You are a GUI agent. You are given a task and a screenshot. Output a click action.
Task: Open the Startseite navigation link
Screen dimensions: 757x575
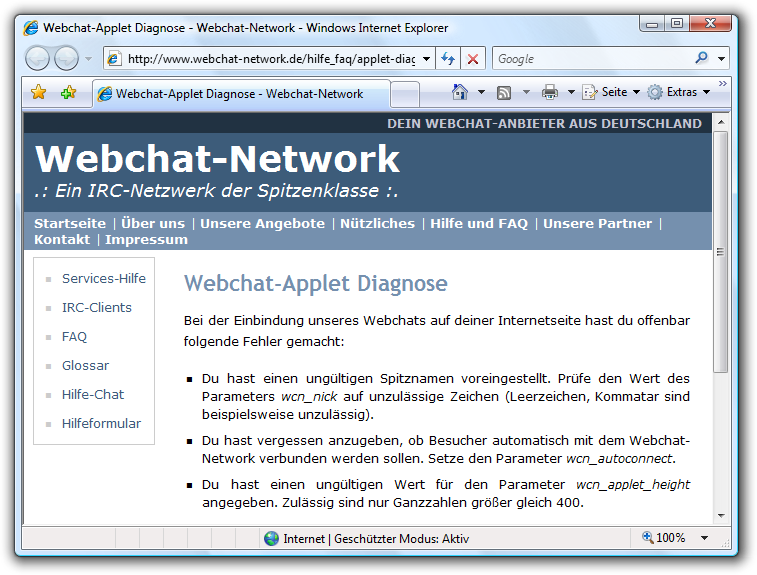70,224
